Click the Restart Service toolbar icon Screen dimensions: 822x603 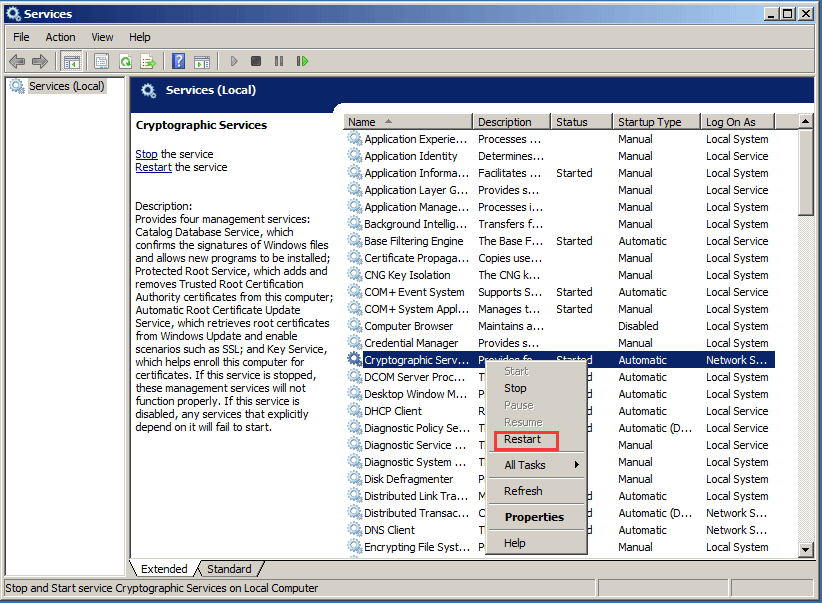[x=302, y=61]
